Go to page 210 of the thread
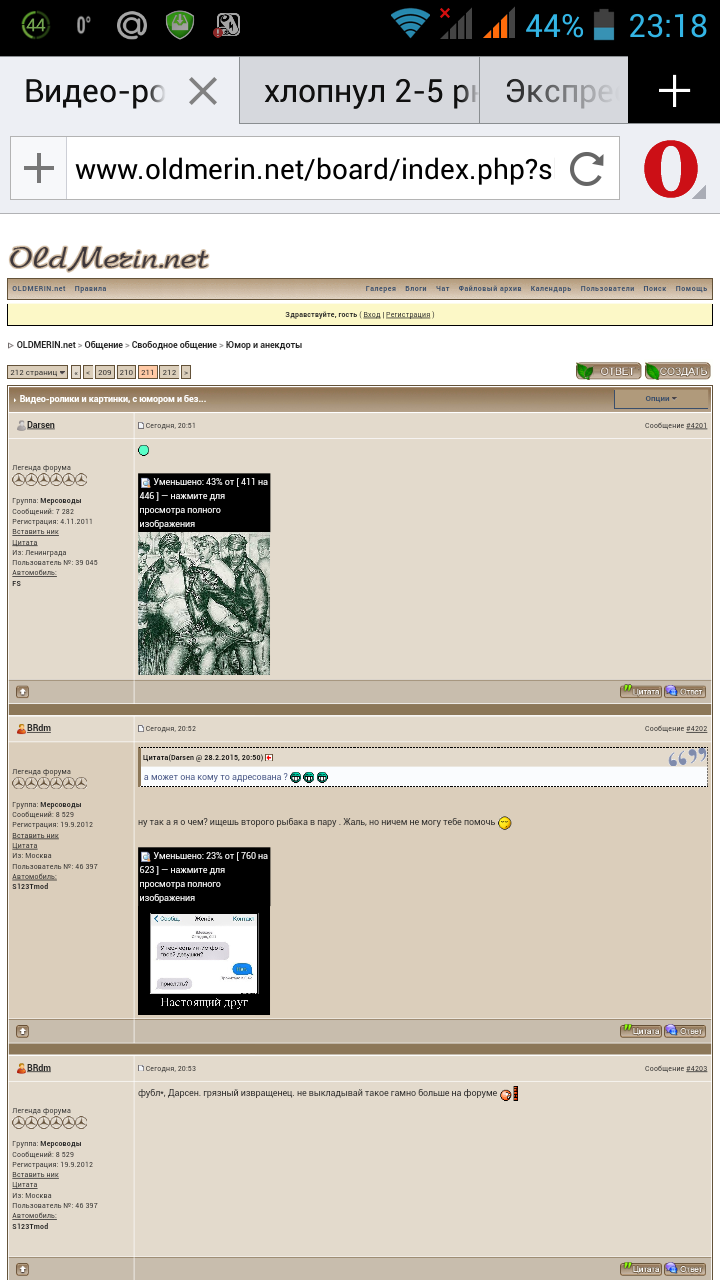This screenshot has width=720, height=1280. (x=126, y=372)
